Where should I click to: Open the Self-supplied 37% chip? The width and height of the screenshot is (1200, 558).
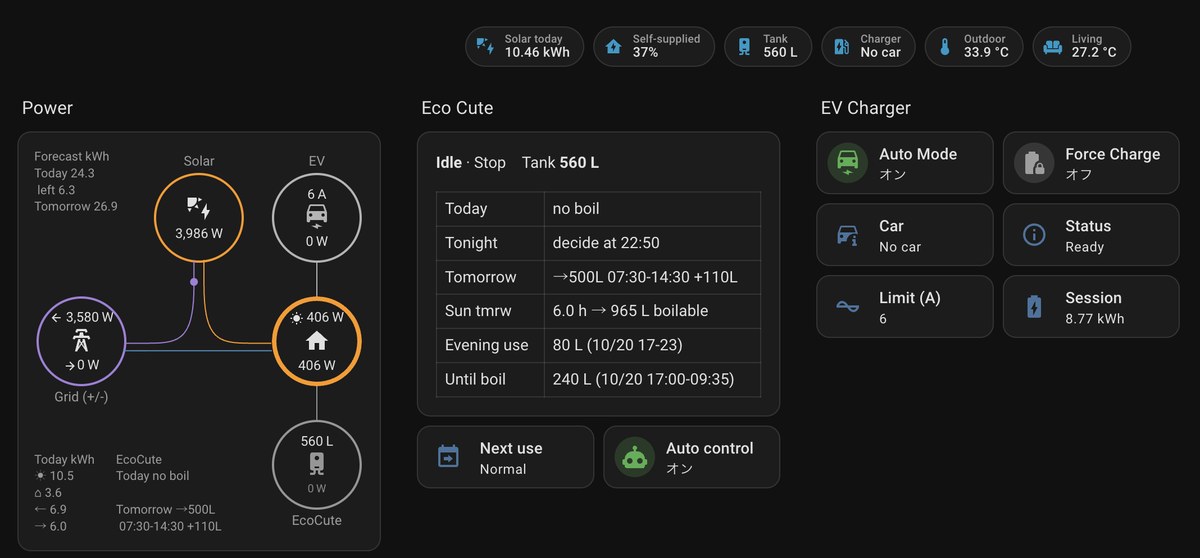point(654,46)
